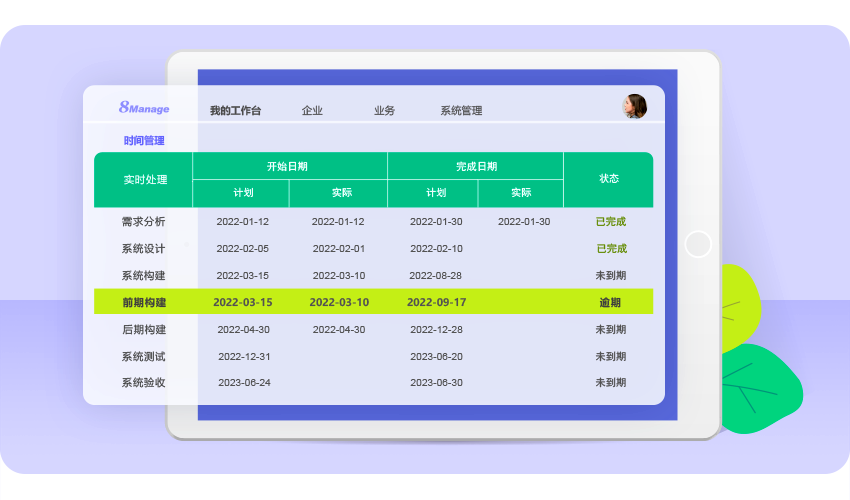The image size is (850, 500).
Task: Click the 完成日期 column header
Action: [476, 166]
